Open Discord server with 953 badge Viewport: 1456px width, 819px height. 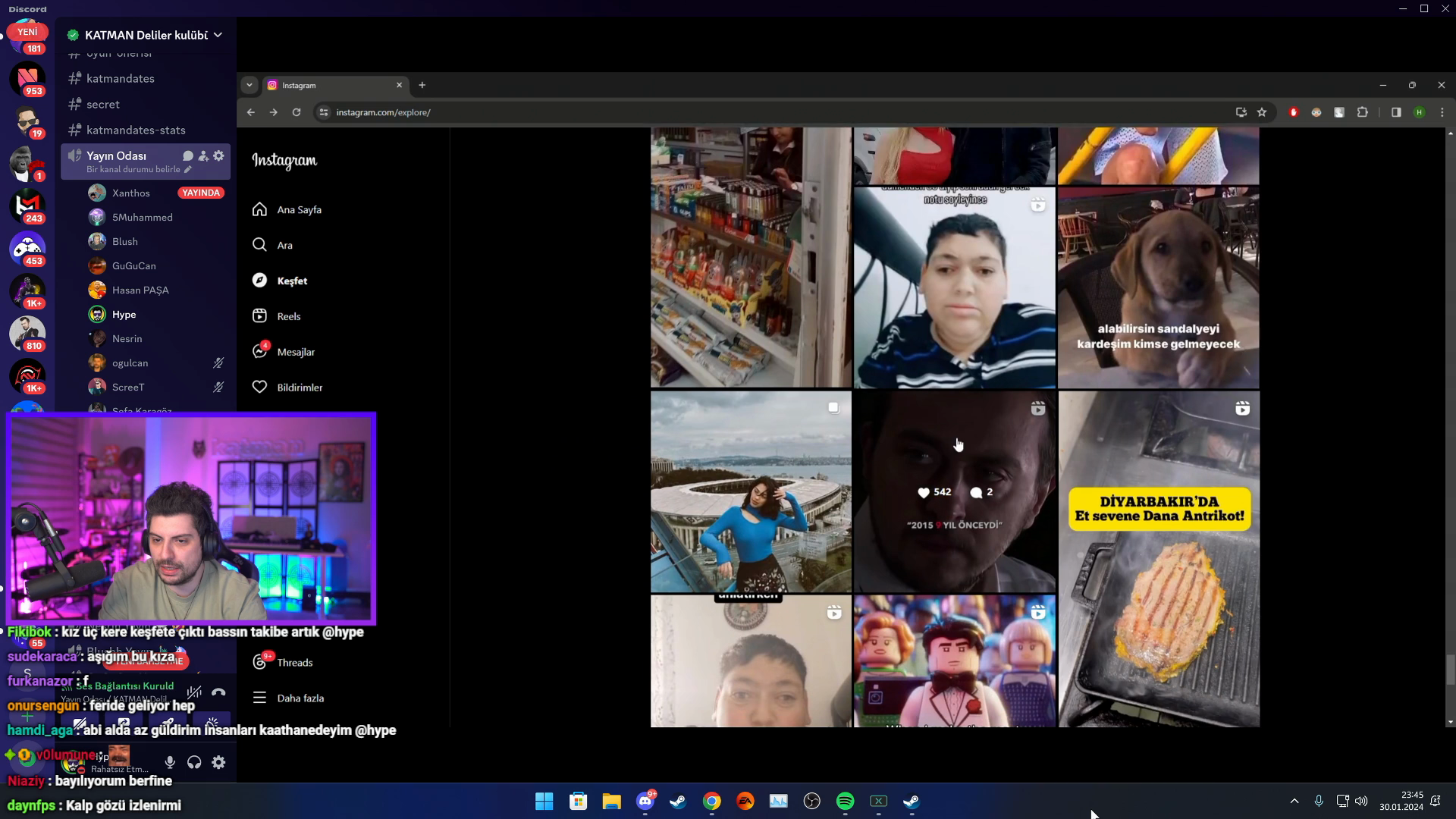point(27,79)
